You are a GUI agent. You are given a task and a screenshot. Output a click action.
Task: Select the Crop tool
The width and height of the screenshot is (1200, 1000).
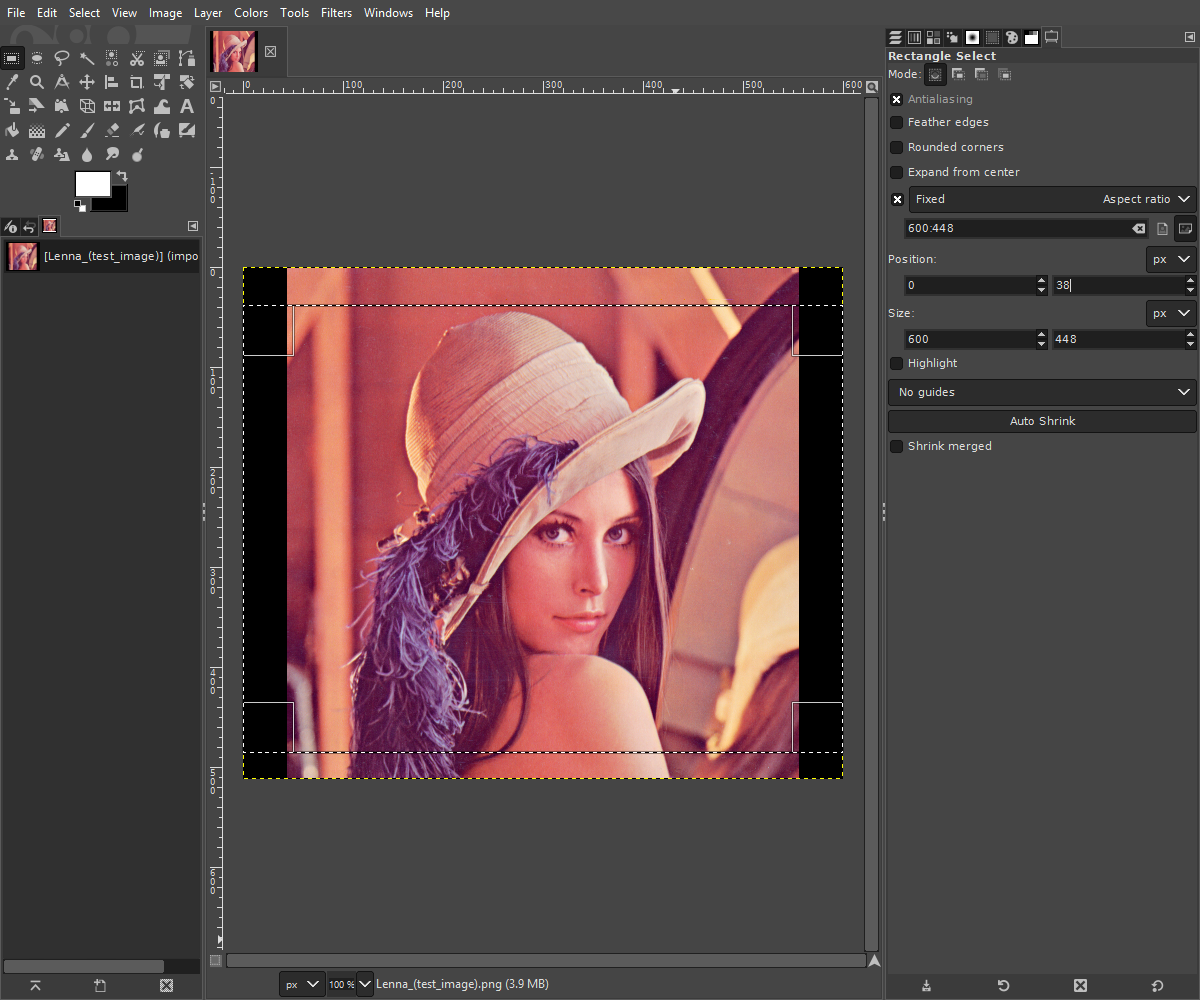point(137,81)
